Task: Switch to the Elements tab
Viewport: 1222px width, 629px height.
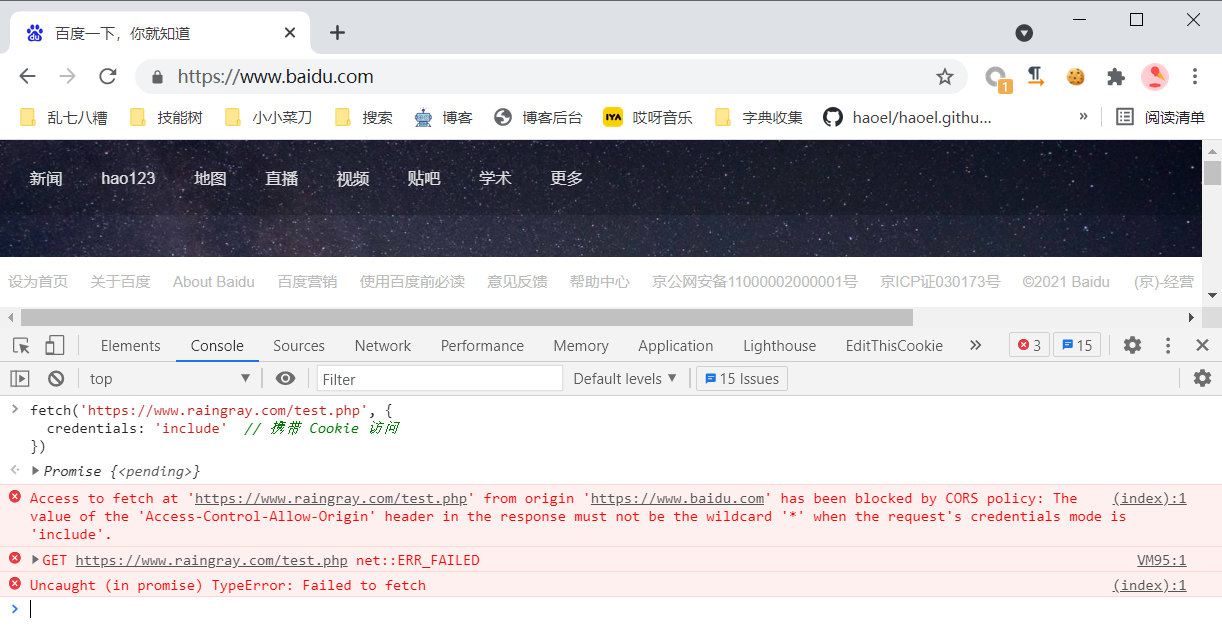Action: (x=130, y=345)
